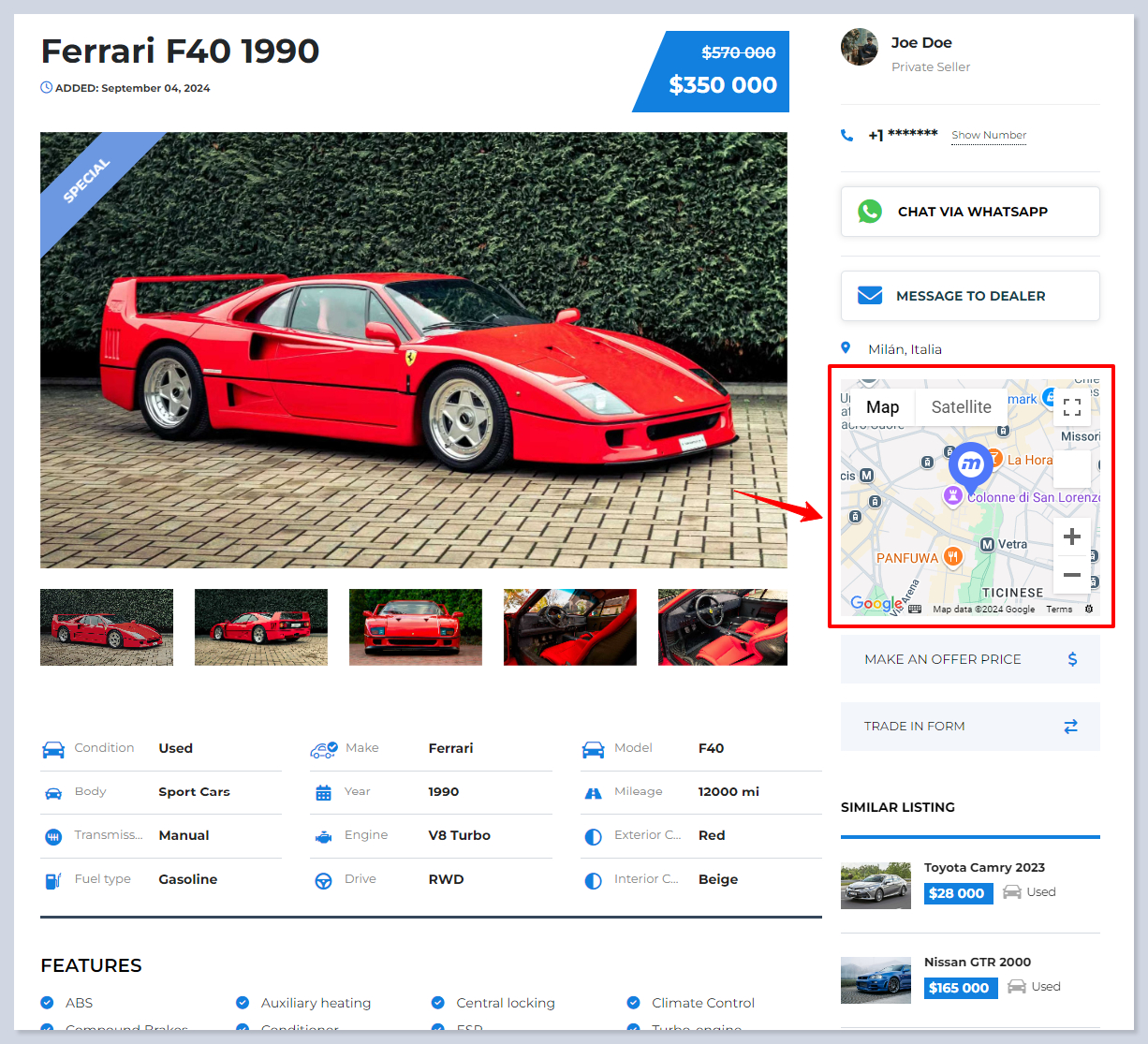1148x1044 pixels.
Task: Select the Ferrari front view thumbnail
Action: pos(415,627)
